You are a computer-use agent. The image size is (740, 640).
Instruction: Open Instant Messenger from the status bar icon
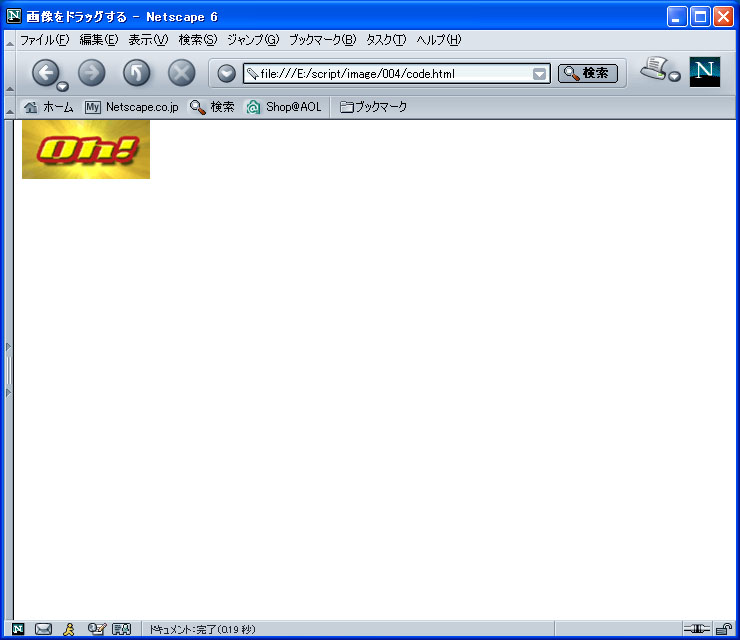[69, 629]
